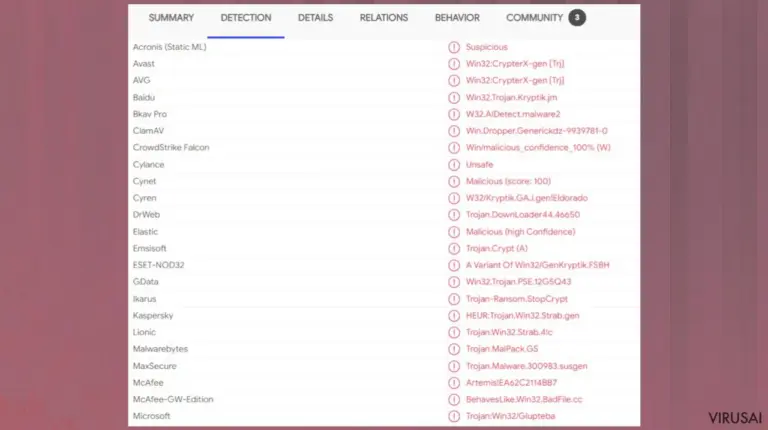The width and height of the screenshot is (768, 430).
Task: Click the Win32.Trojan.PSE.12G5Q43 detection
Action: (518, 282)
